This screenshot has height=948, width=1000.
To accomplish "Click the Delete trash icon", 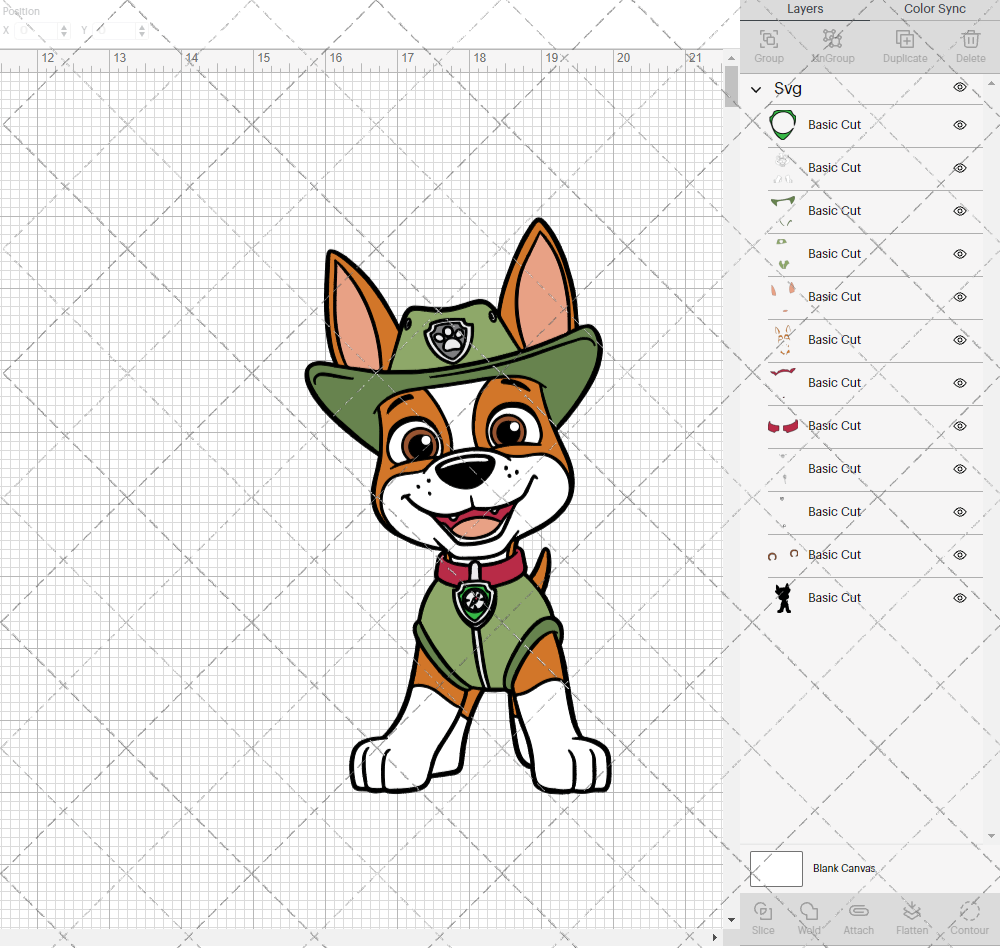I will click(x=970, y=39).
